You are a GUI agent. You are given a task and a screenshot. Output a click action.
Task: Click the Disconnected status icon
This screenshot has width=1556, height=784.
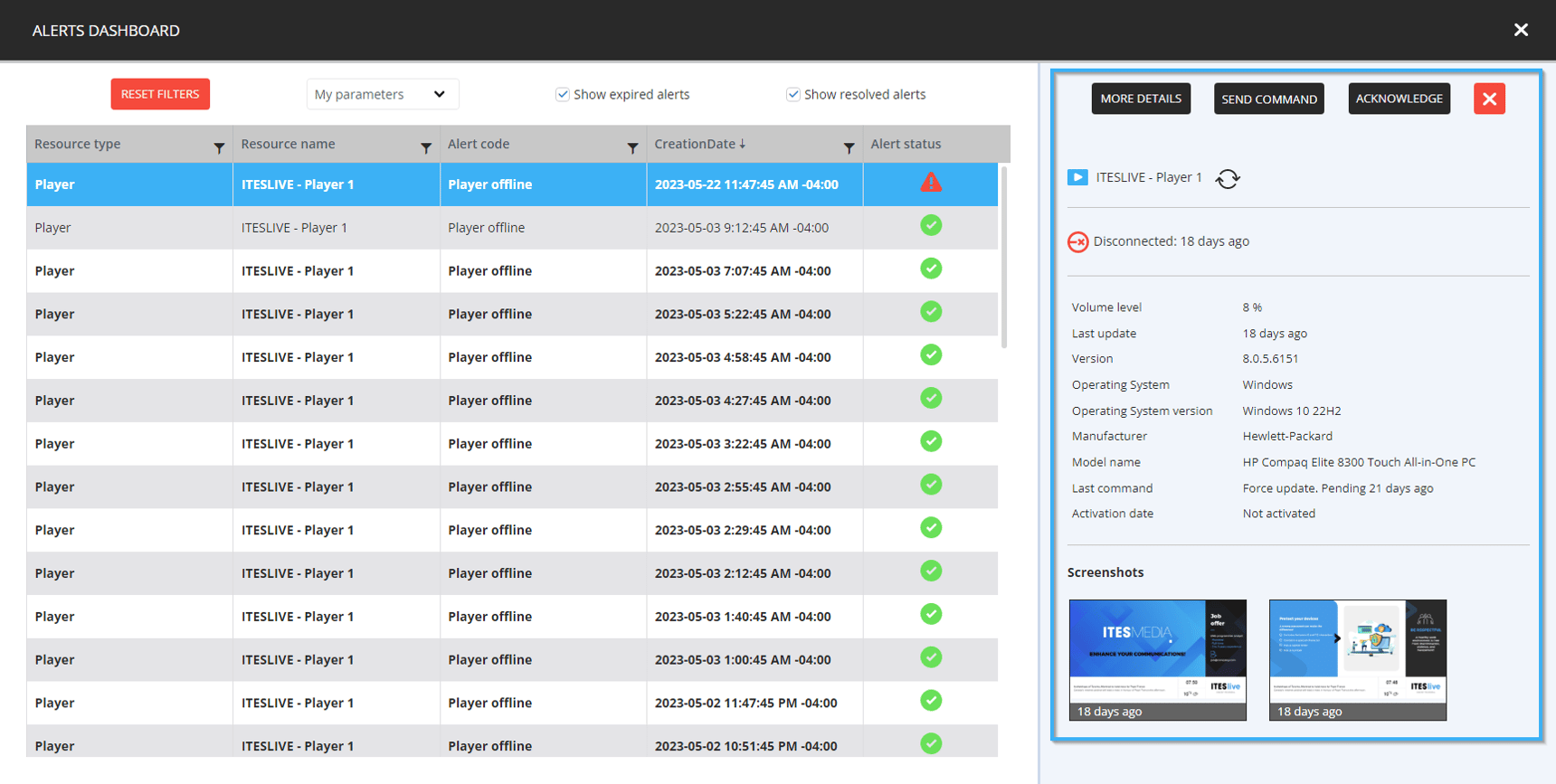coord(1077,241)
